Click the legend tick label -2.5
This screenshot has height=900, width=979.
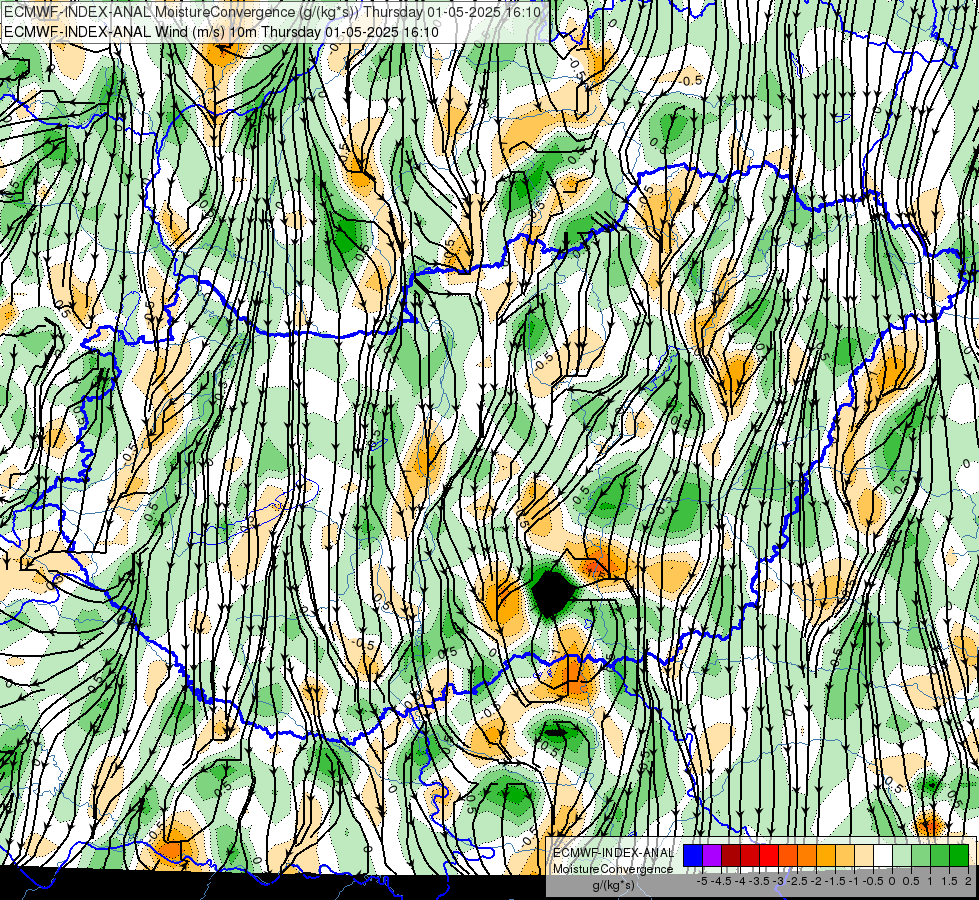797,881
